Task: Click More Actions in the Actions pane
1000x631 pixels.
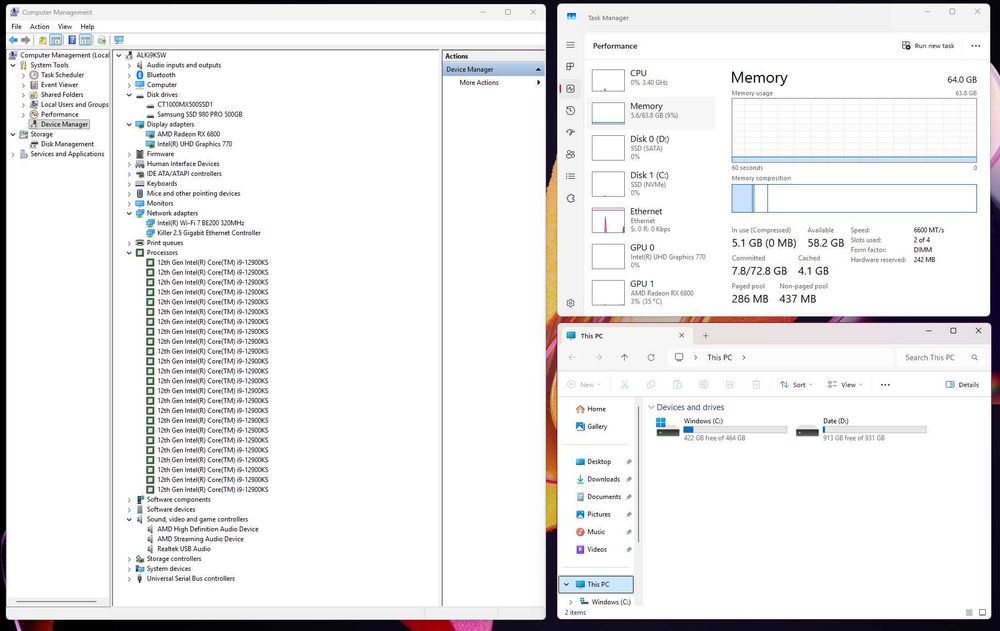Action: click(479, 82)
